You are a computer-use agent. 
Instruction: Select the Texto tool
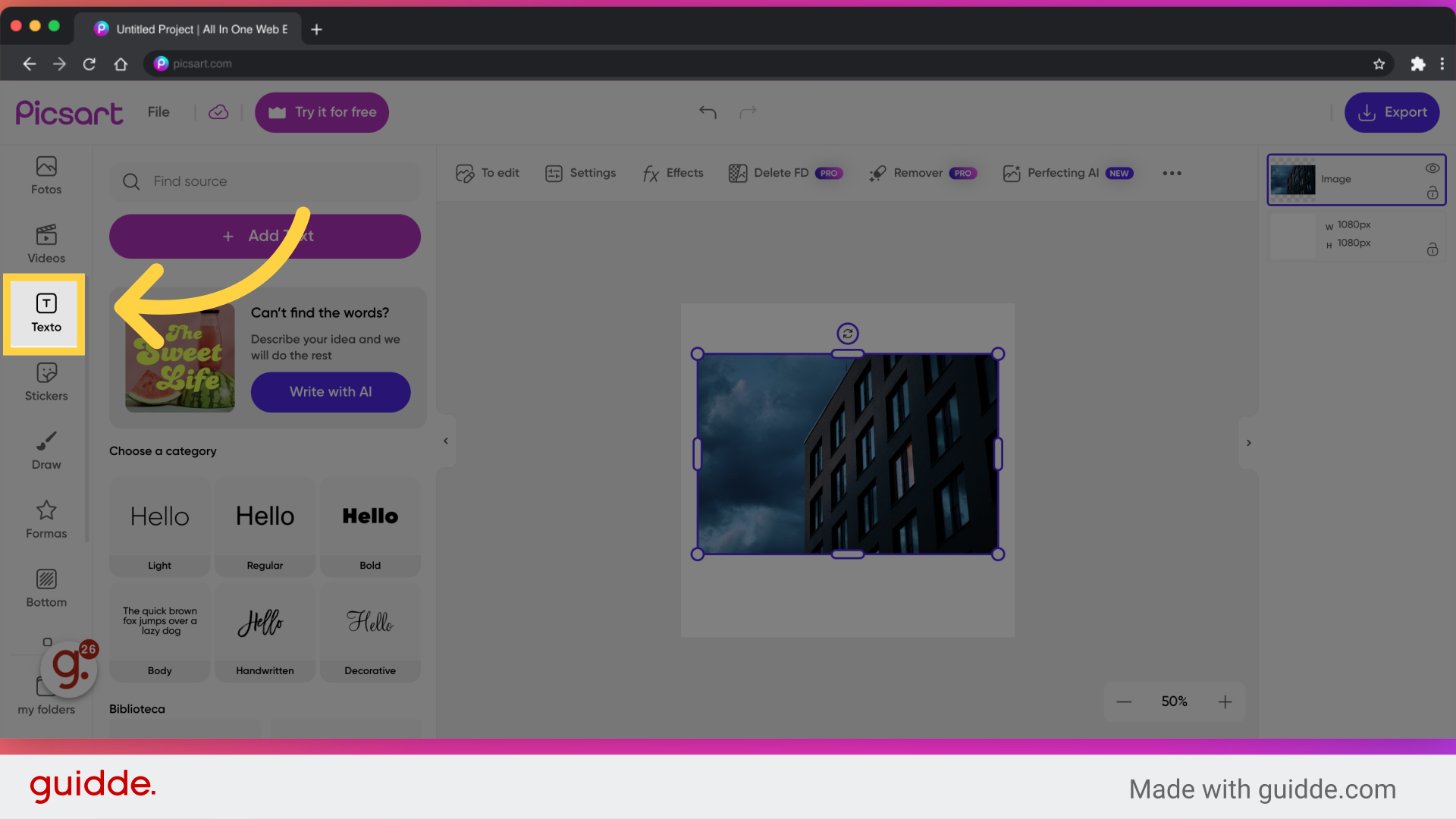pyautogui.click(x=45, y=313)
